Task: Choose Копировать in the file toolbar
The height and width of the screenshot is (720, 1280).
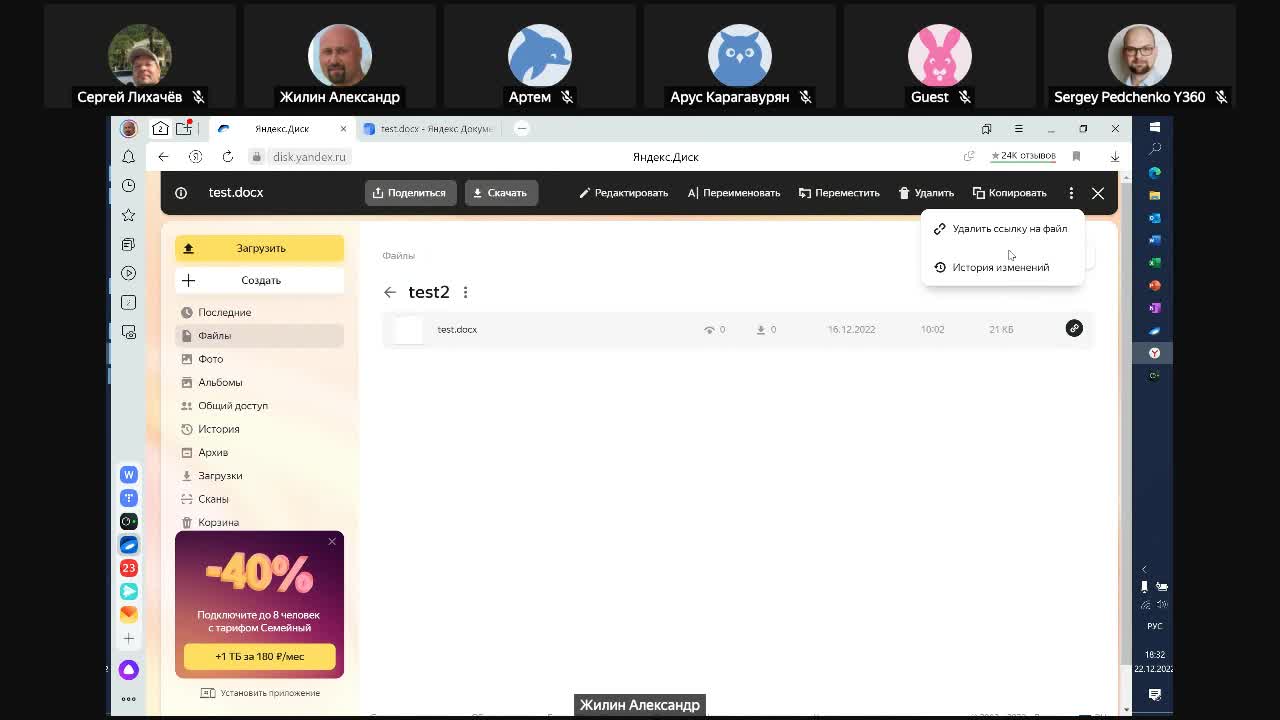Action: coord(1009,193)
